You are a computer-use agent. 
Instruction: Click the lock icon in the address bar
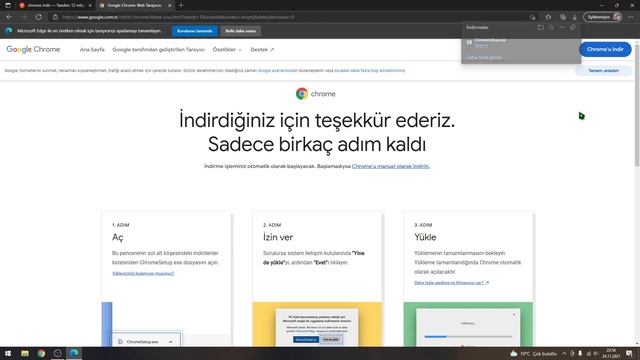point(55,17)
